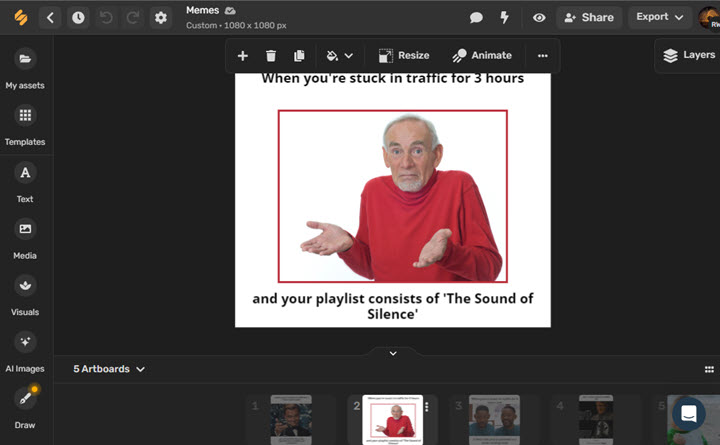720x445 pixels.
Task: Open the Layers panel
Action: point(689,55)
